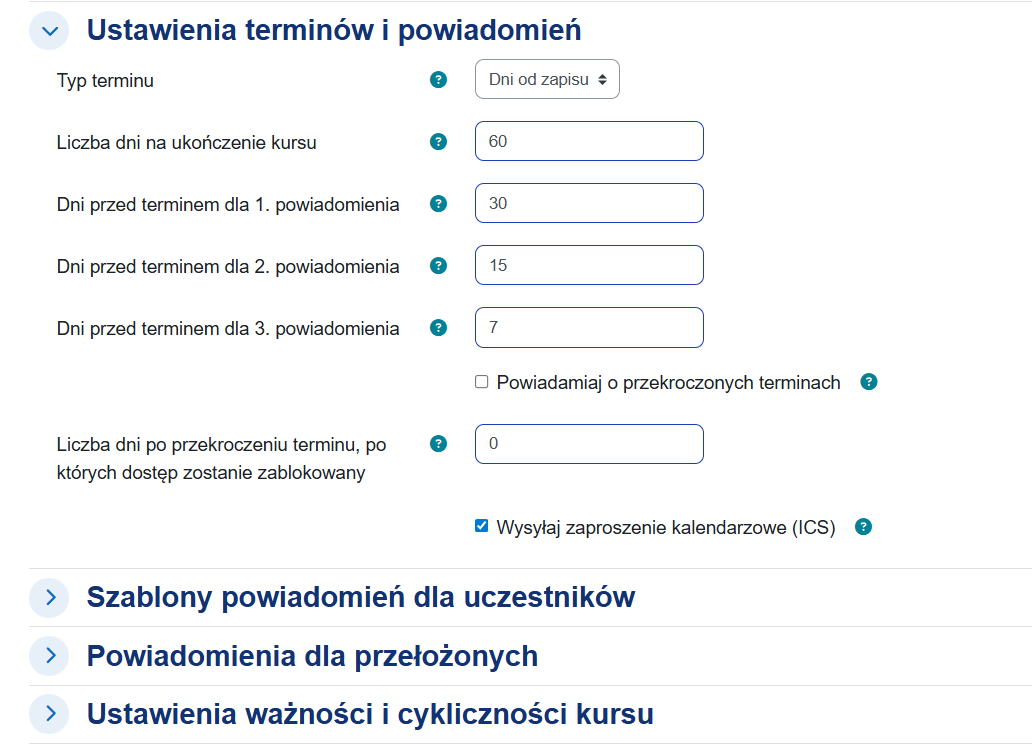The image size is (1032, 746).
Task: Expand Powiadomienia dla przełożonych chevron
Action: coord(49,656)
